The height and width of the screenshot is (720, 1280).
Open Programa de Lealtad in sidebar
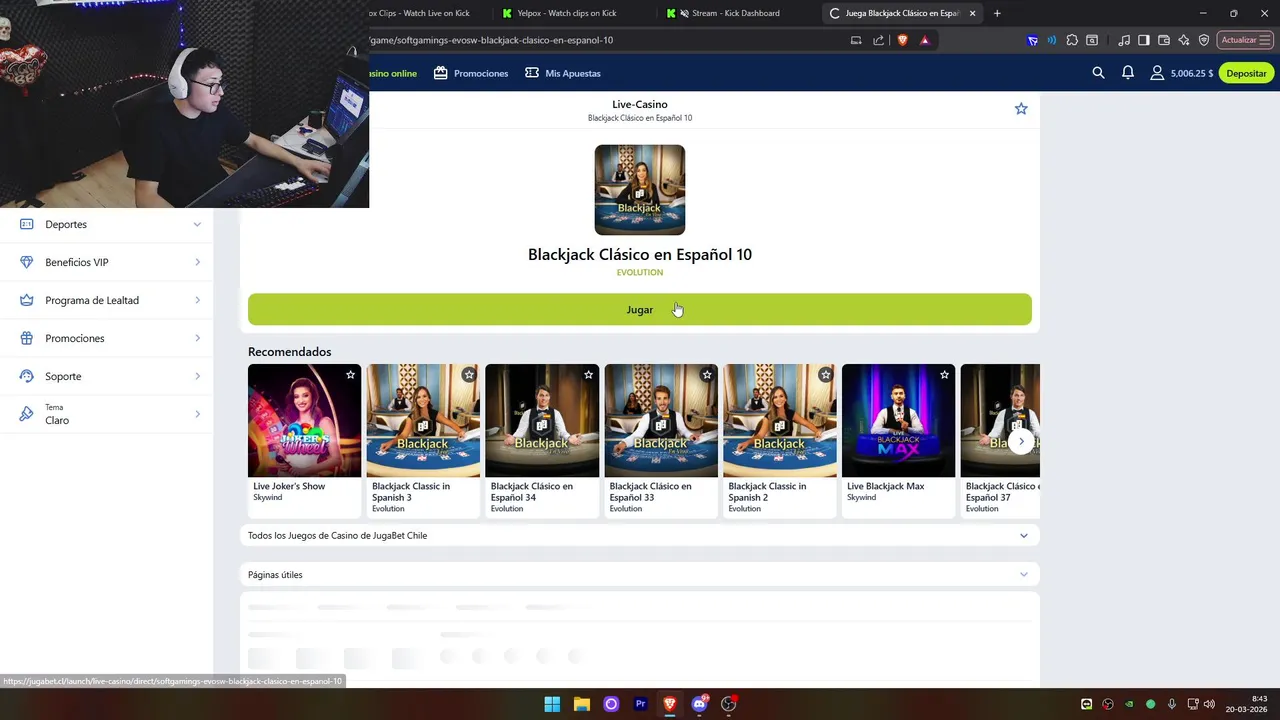click(107, 300)
